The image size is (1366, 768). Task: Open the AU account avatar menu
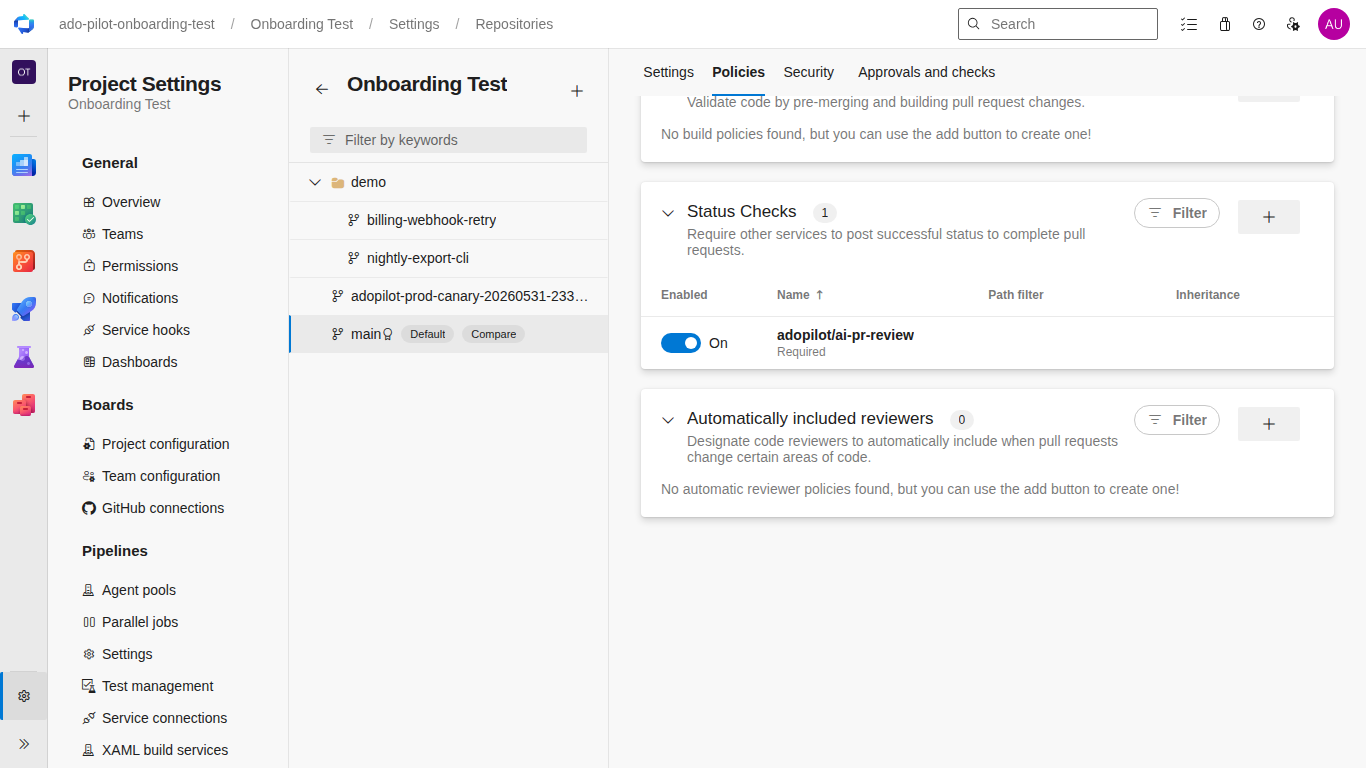[1334, 24]
